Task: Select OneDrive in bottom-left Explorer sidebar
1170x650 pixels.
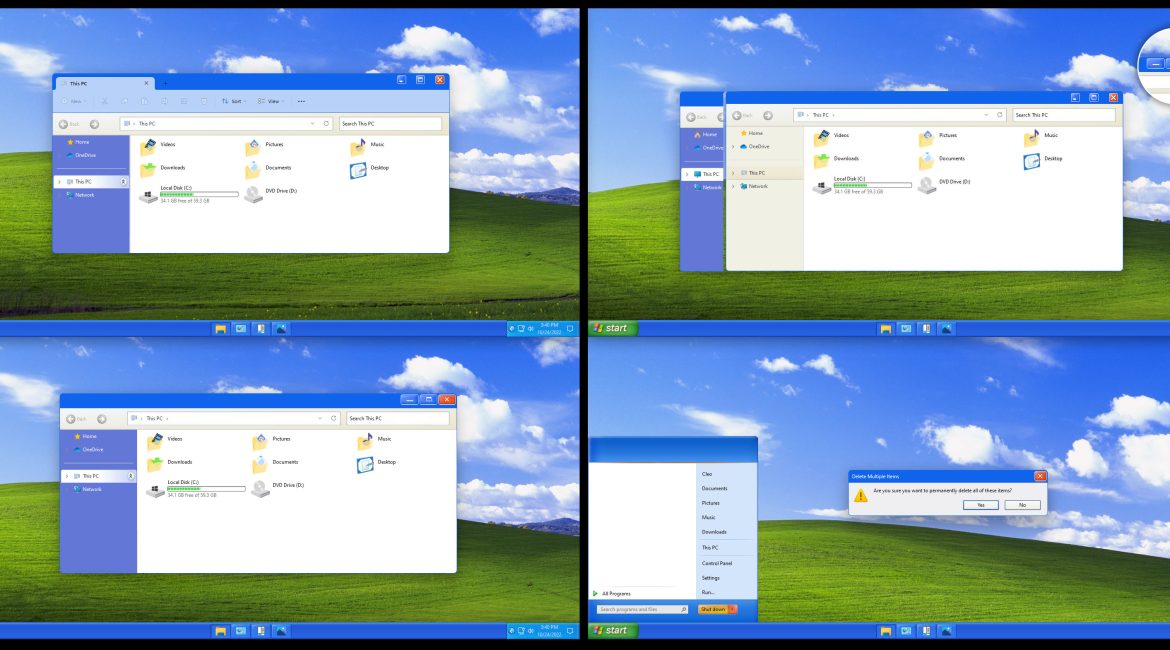Action: click(x=89, y=450)
